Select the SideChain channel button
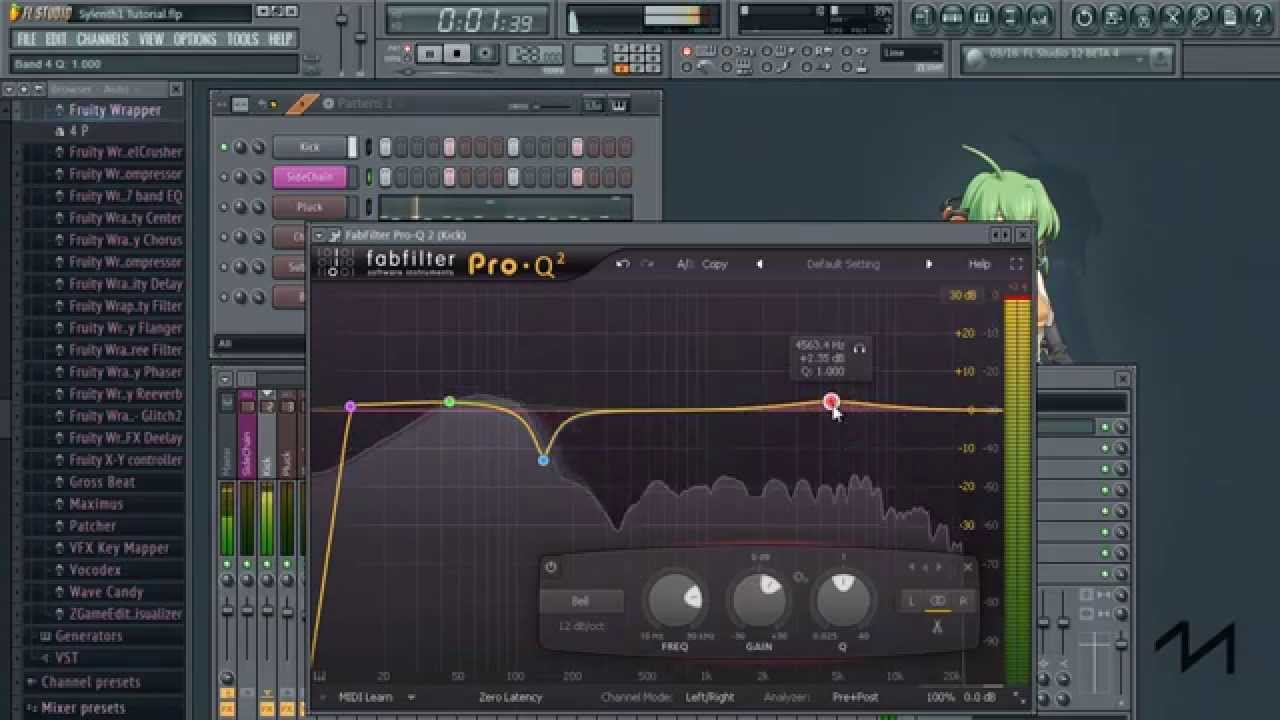 click(x=310, y=177)
